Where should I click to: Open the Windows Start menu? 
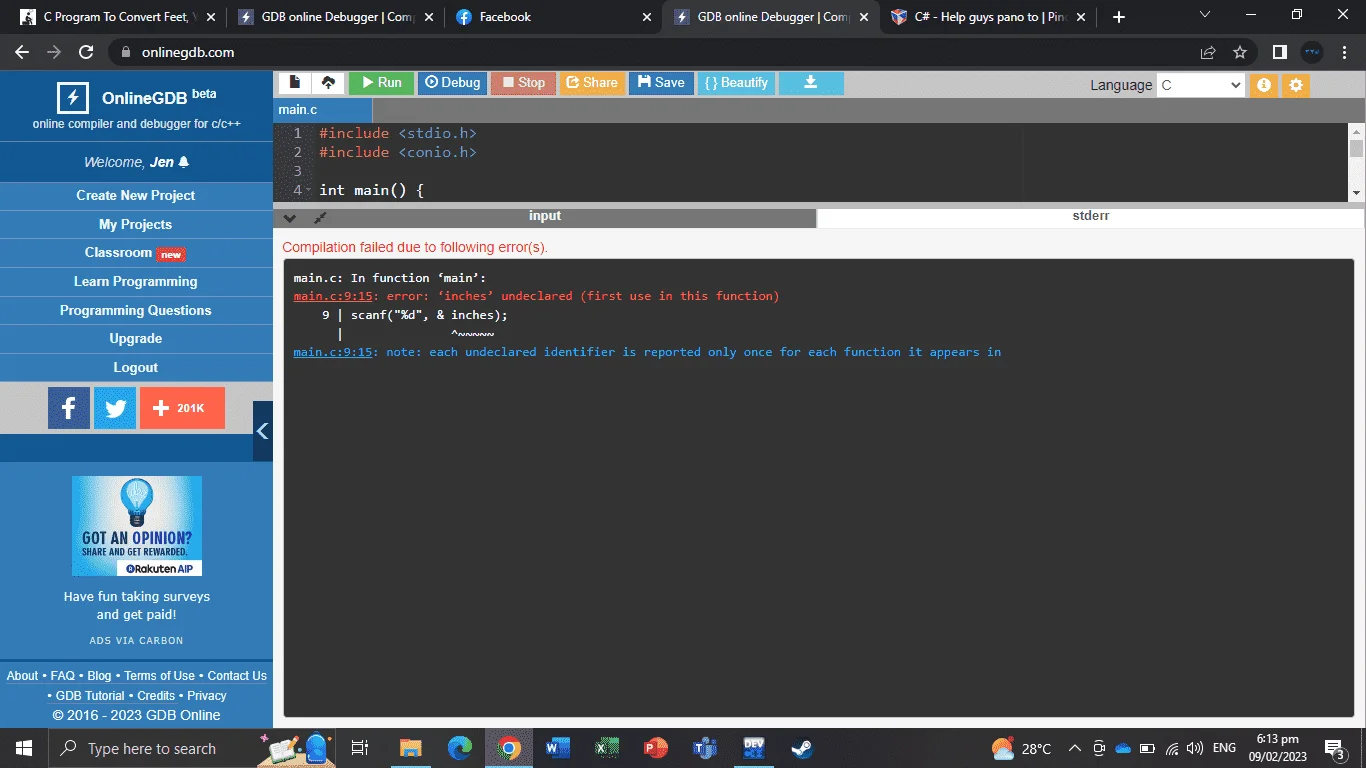tap(24, 748)
